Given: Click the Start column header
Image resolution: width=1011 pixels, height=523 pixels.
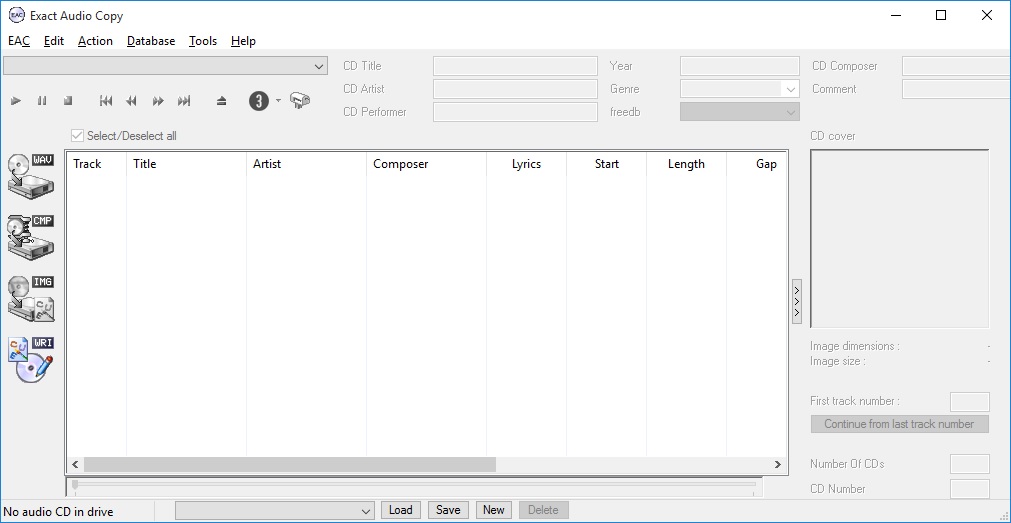Looking at the screenshot, I should tap(606, 164).
